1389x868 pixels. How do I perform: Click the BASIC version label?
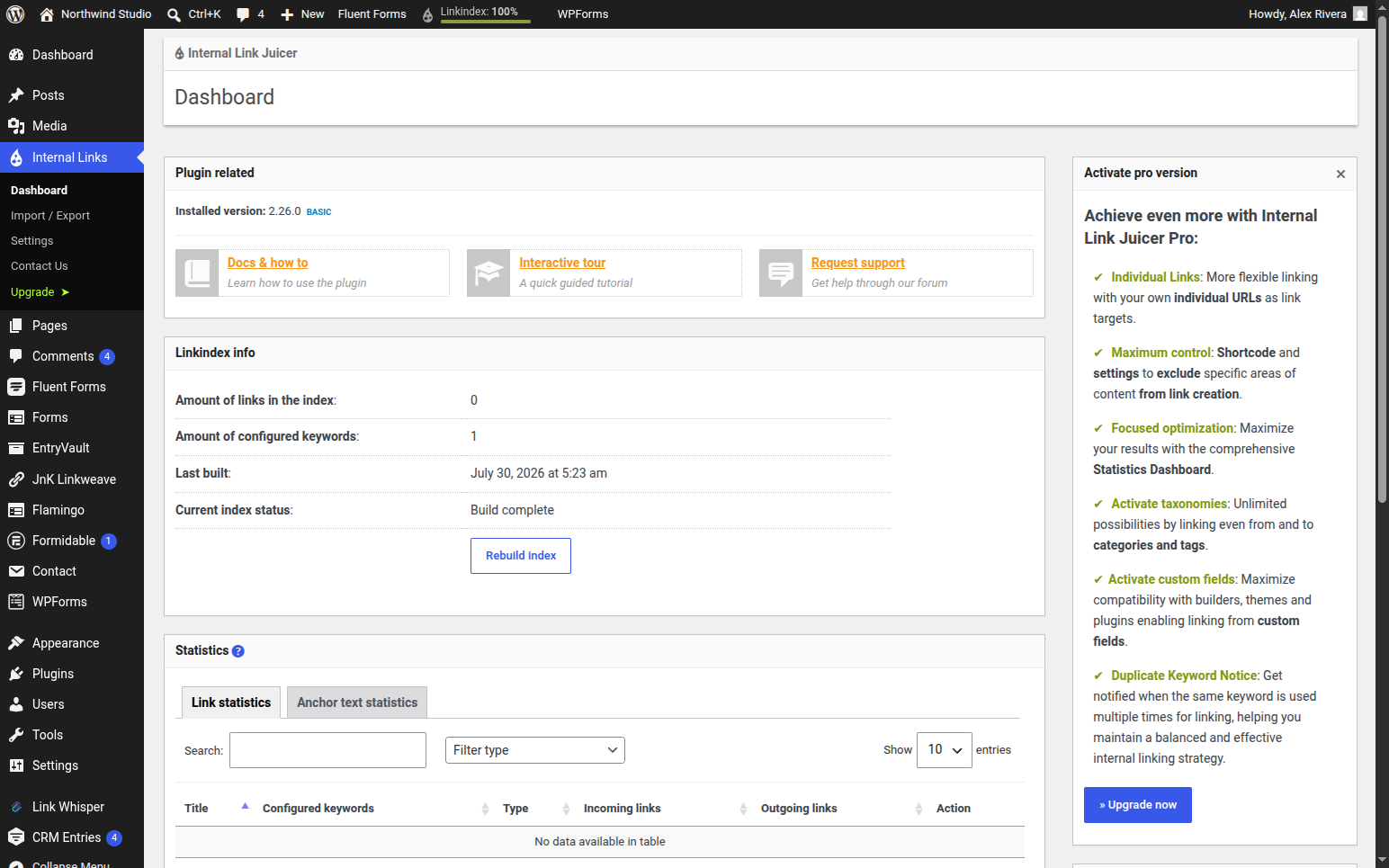pyautogui.click(x=318, y=212)
